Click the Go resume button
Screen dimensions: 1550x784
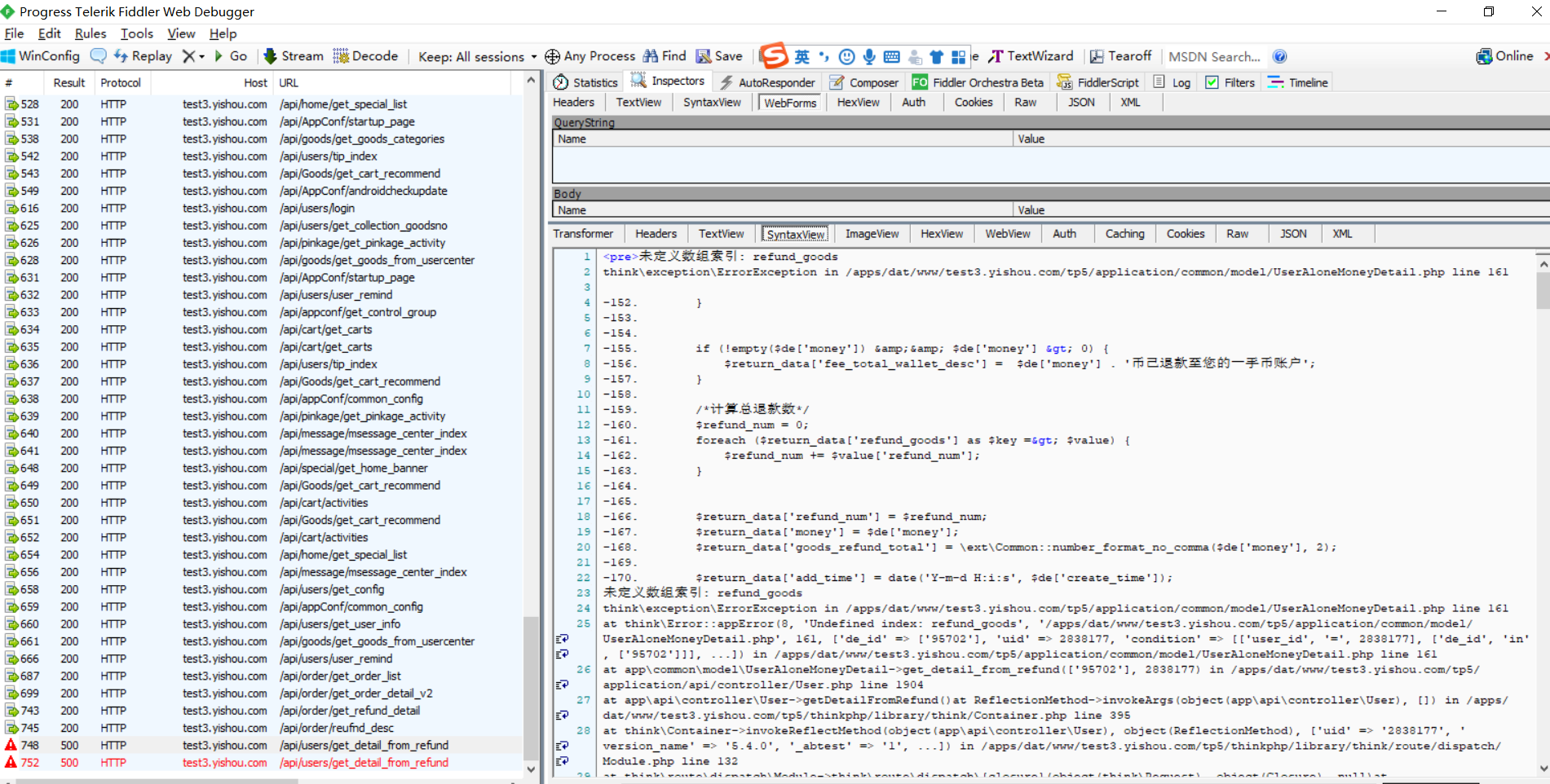(231, 56)
